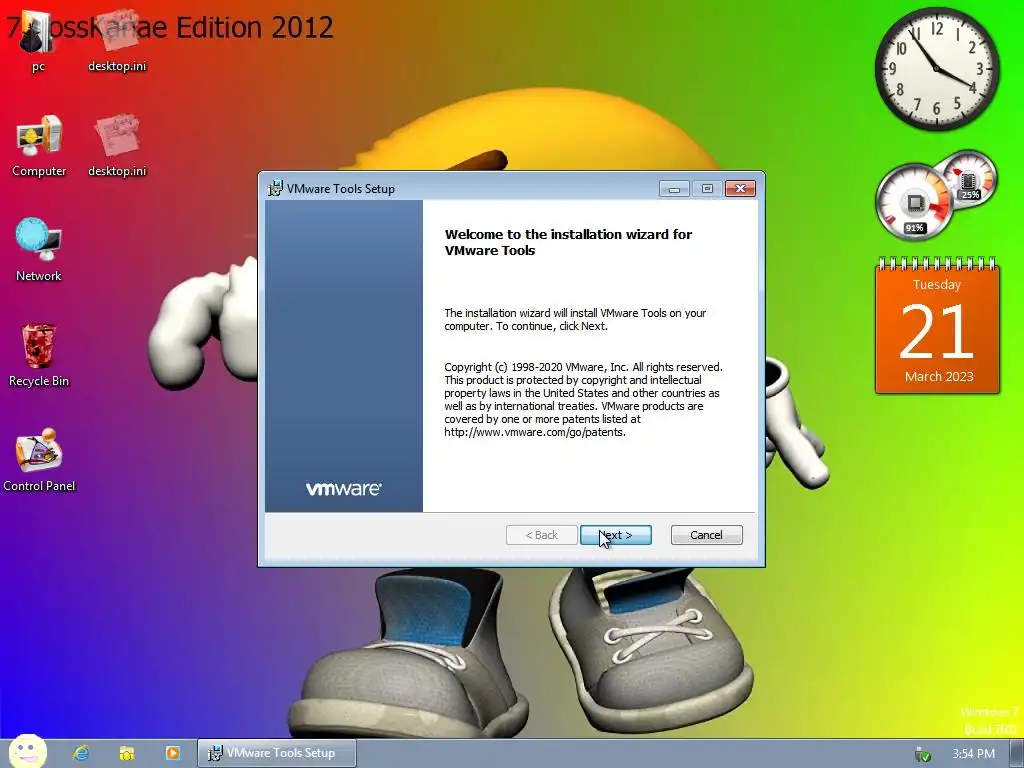Launch Internet Explorer from the taskbar

(81, 753)
